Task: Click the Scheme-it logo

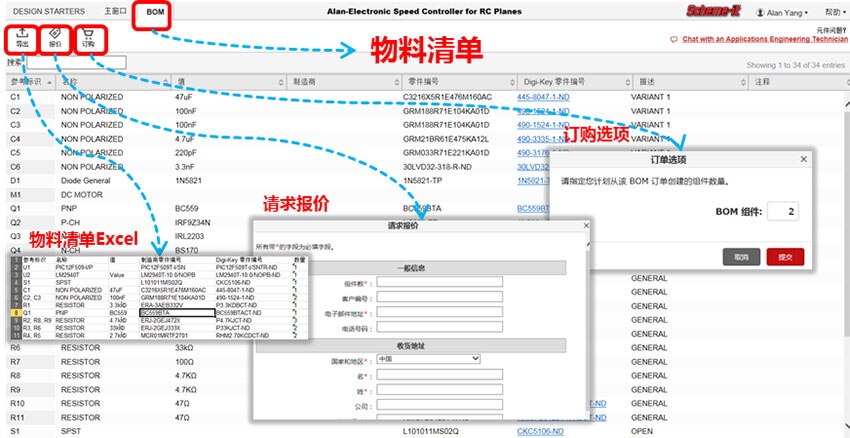Action: [715, 11]
